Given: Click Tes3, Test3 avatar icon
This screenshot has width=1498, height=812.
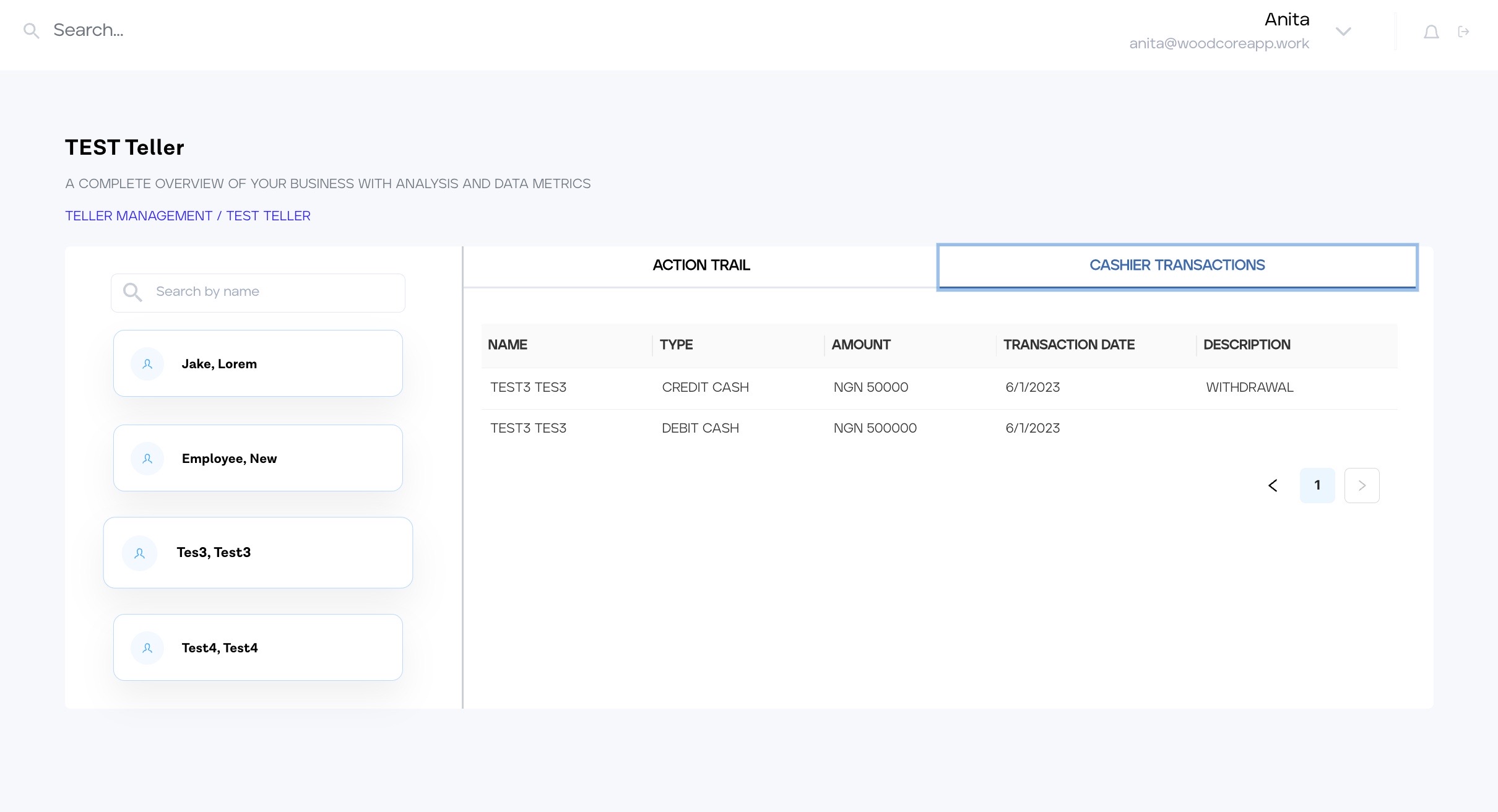Looking at the screenshot, I should click(x=140, y=553).
